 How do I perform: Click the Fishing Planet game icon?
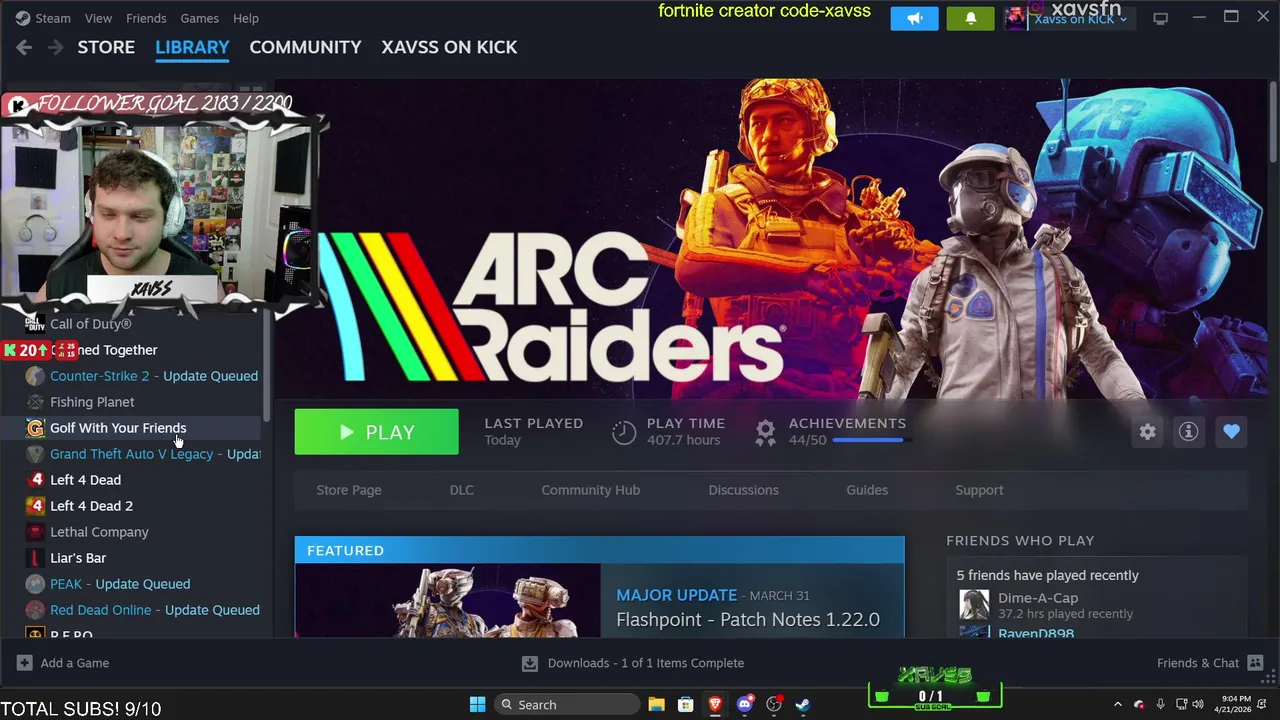[x=35, y=402]
